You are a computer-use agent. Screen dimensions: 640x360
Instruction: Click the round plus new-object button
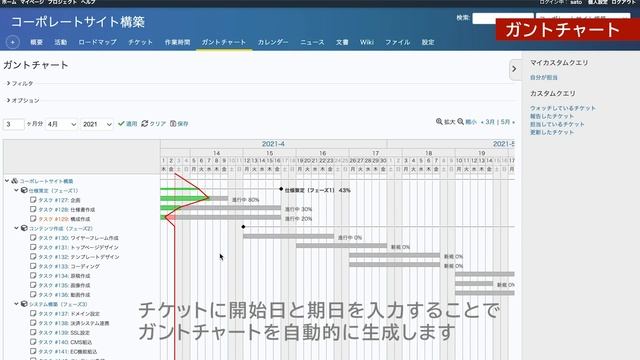[x=13, y=42]
